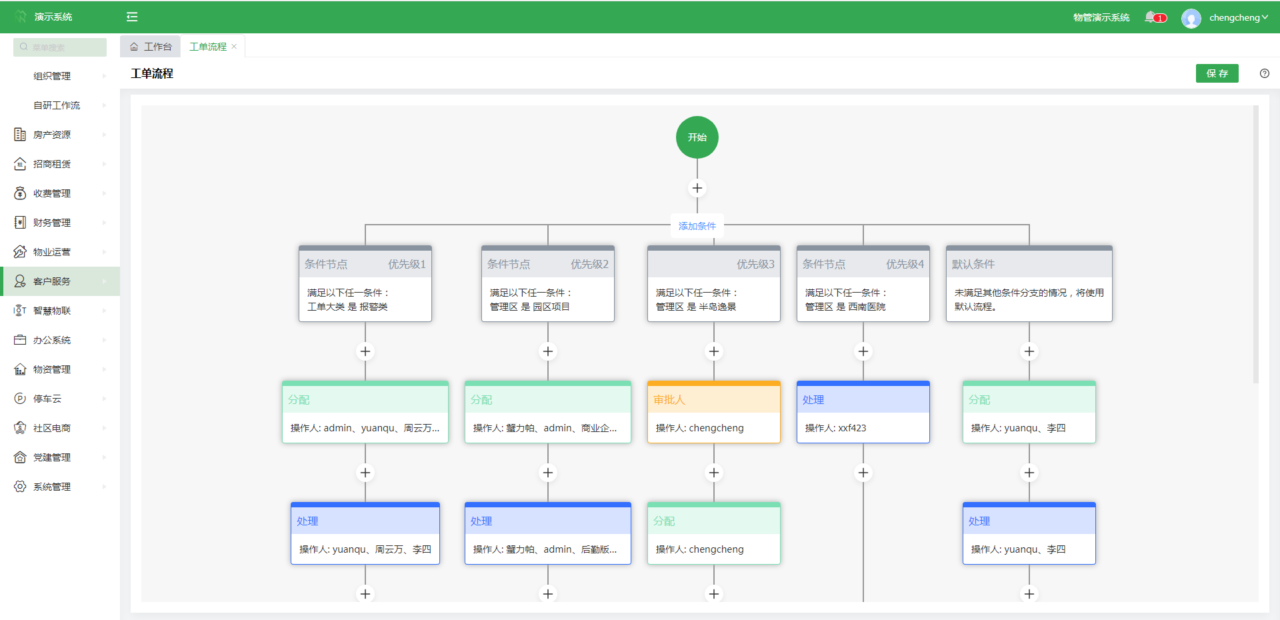Select the 工单流程 tab
The width and height of the screenshot is (1280, 620).
coord(208,47)
